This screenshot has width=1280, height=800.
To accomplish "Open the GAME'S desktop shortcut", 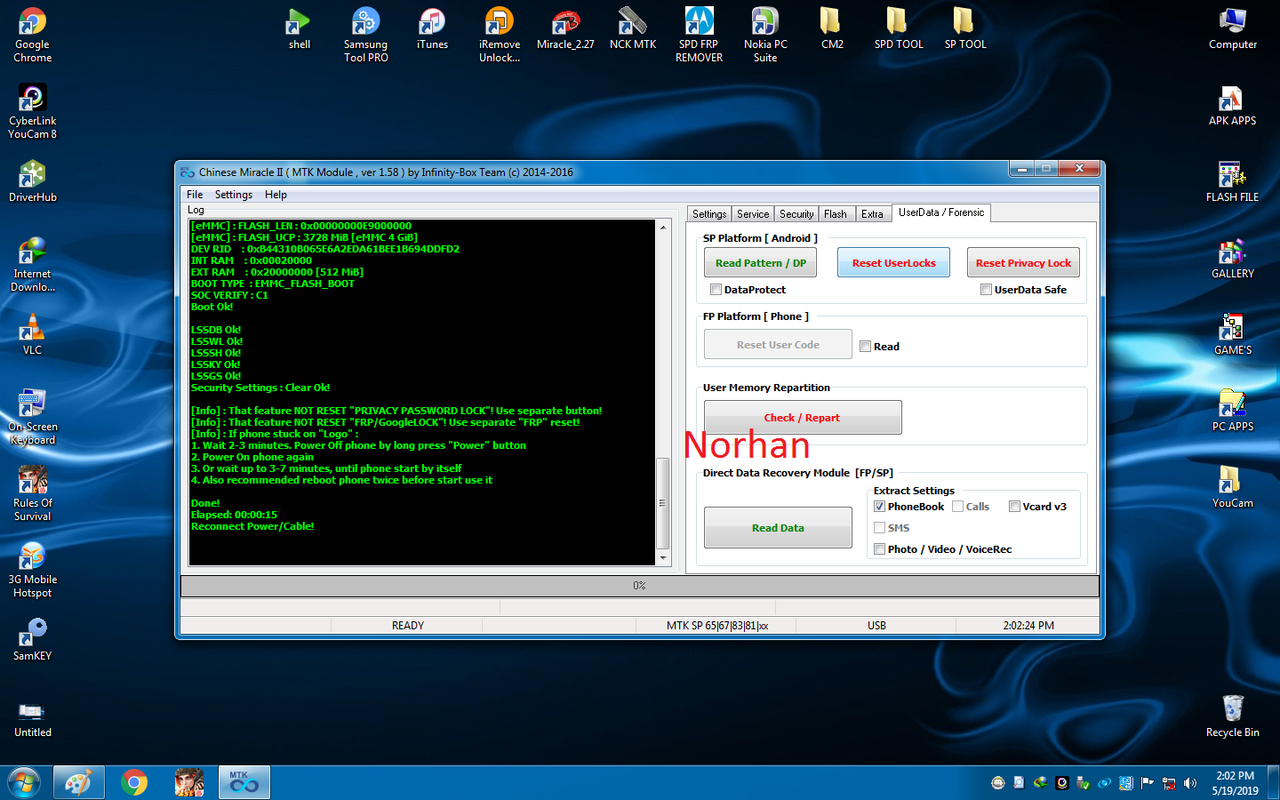I will click(1232, 335).
